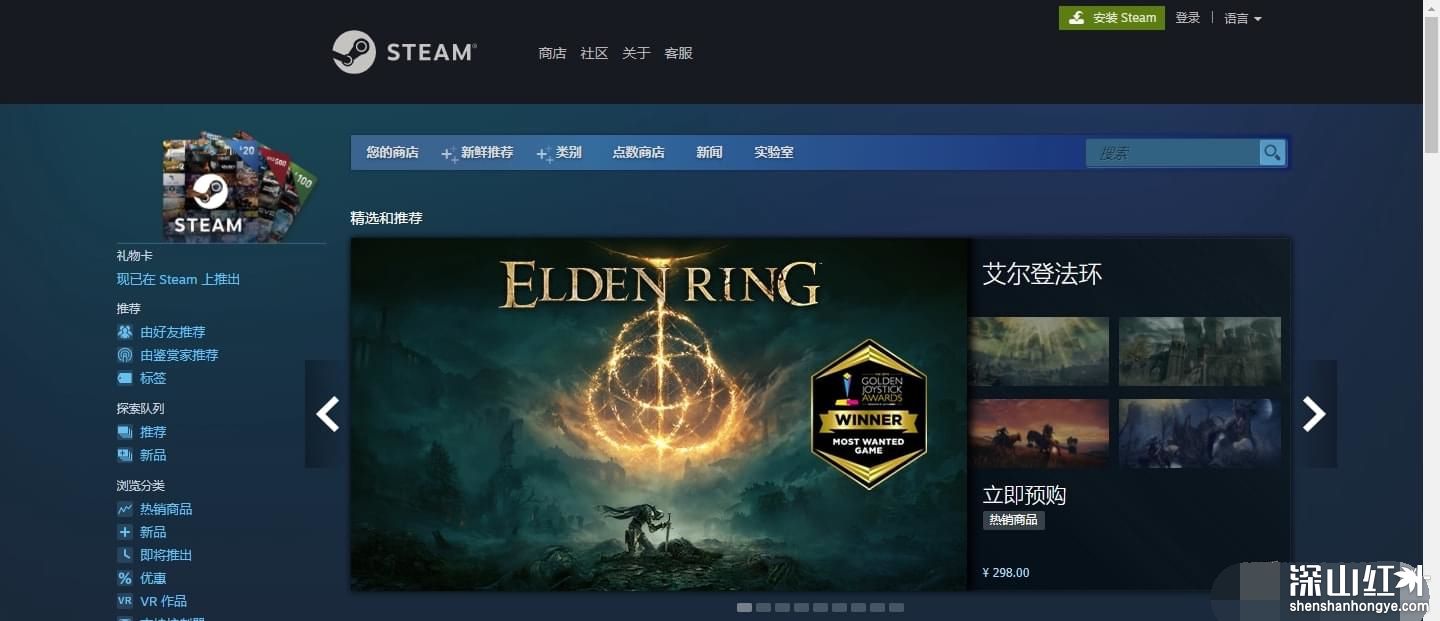
Task: Click the 标签 tag icon in sidebar
Action: pyautogui.click(x=125, y=378)
